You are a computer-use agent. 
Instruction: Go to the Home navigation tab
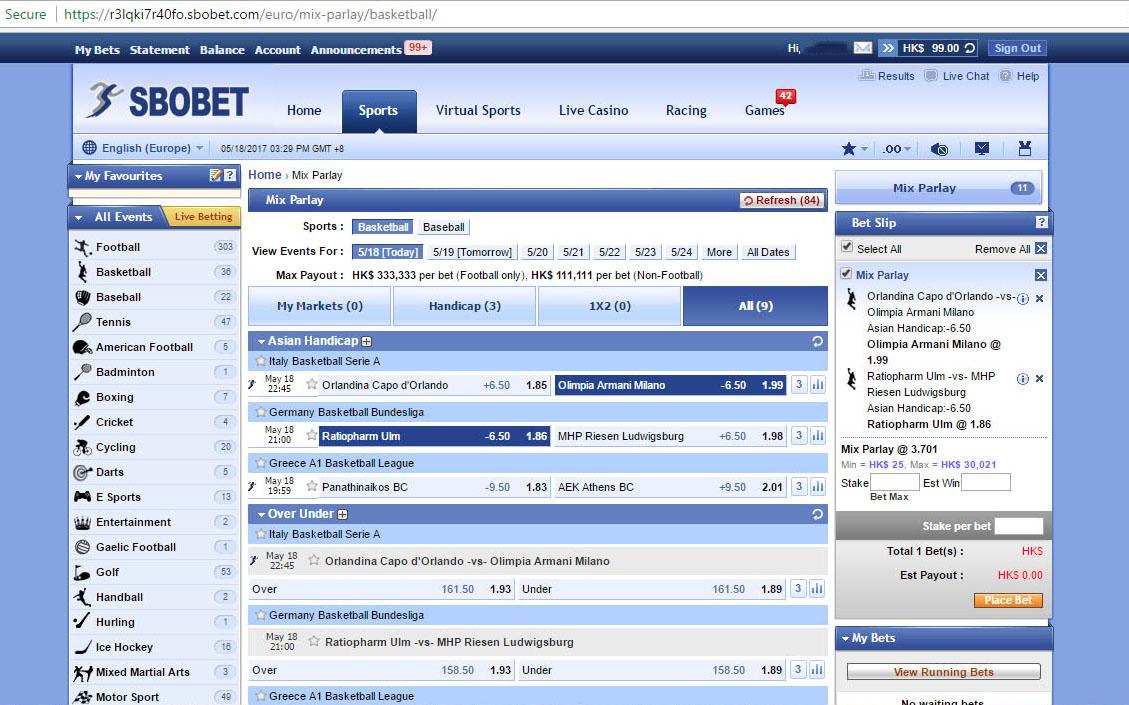(304, 110)
